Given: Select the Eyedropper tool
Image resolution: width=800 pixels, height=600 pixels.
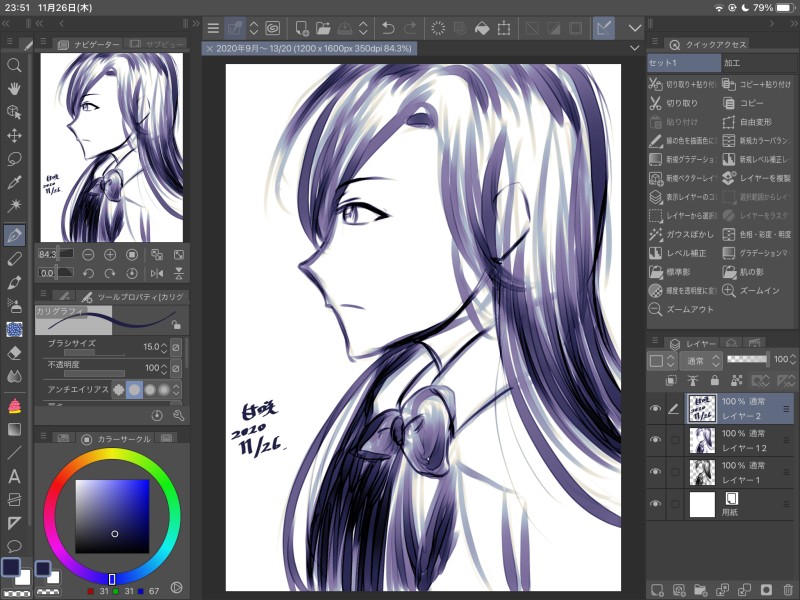Looking at the screenshot, I should pyautogui.click(x=14, y=182).
